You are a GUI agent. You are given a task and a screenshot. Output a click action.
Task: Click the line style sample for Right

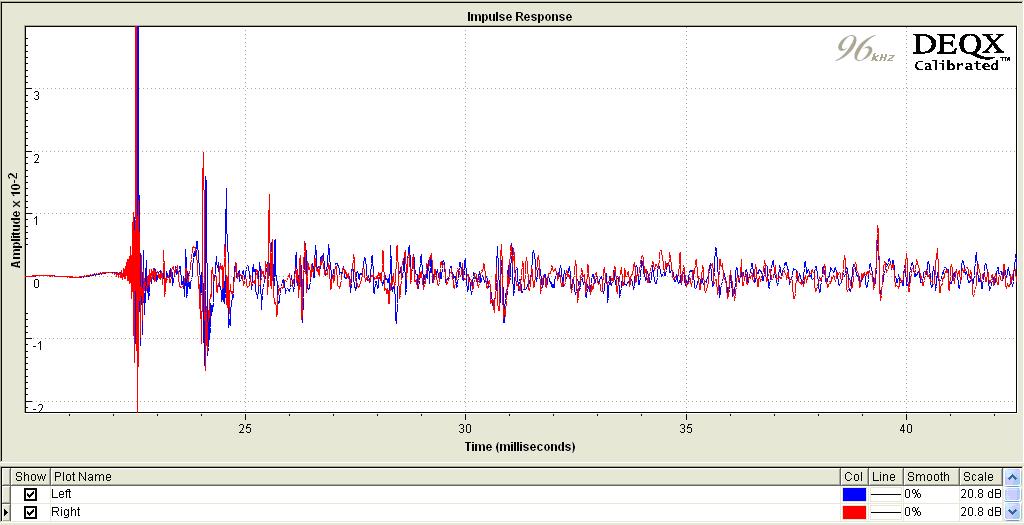(x=885, y=512)
